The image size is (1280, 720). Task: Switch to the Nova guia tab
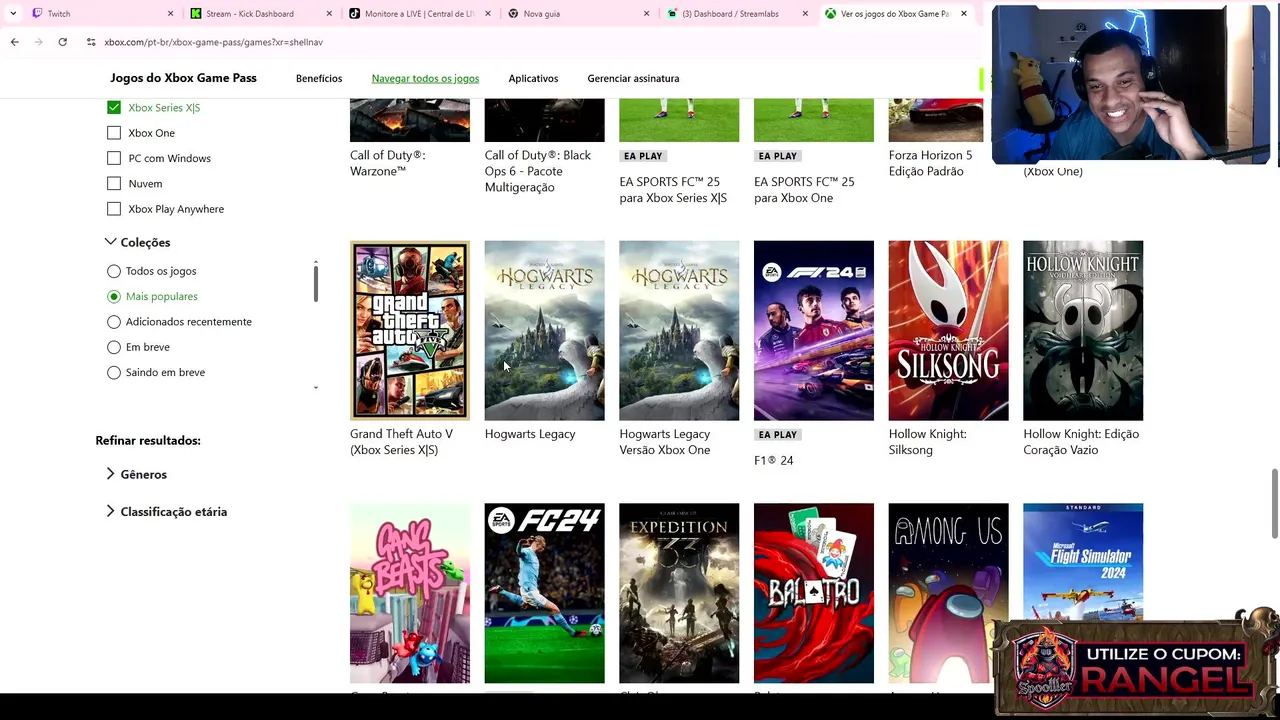point(578,14)
